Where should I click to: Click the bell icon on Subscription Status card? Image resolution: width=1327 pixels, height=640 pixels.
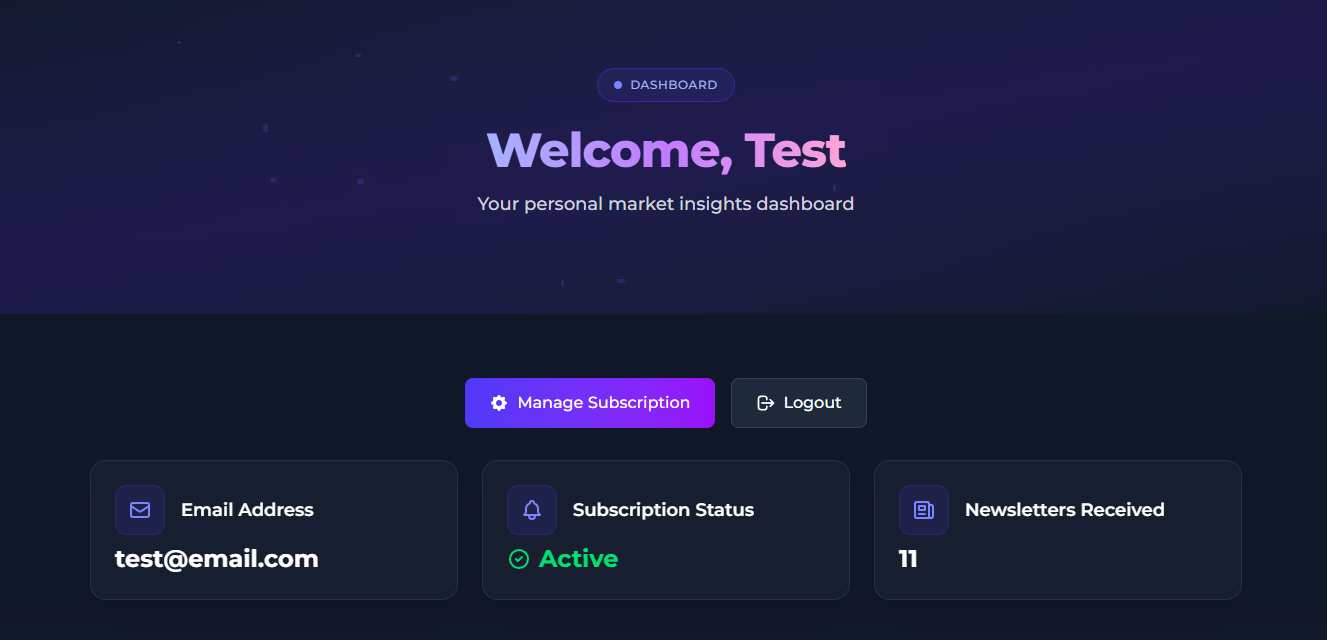pyautogui.click(x=532, y=510)
